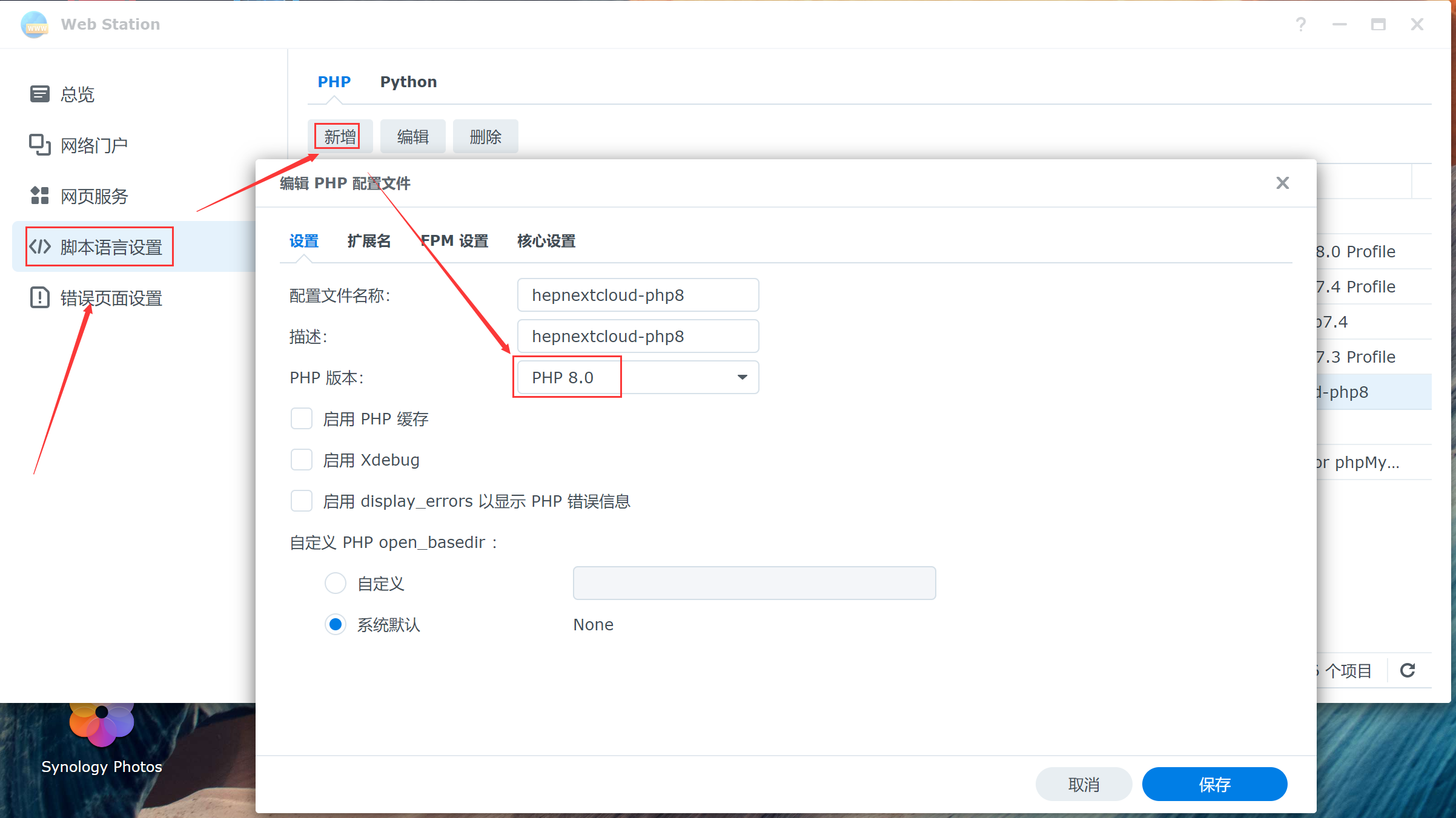Save the PHP profile with 保存
Screen dimensions: 1456x818
pos(1214,783)
